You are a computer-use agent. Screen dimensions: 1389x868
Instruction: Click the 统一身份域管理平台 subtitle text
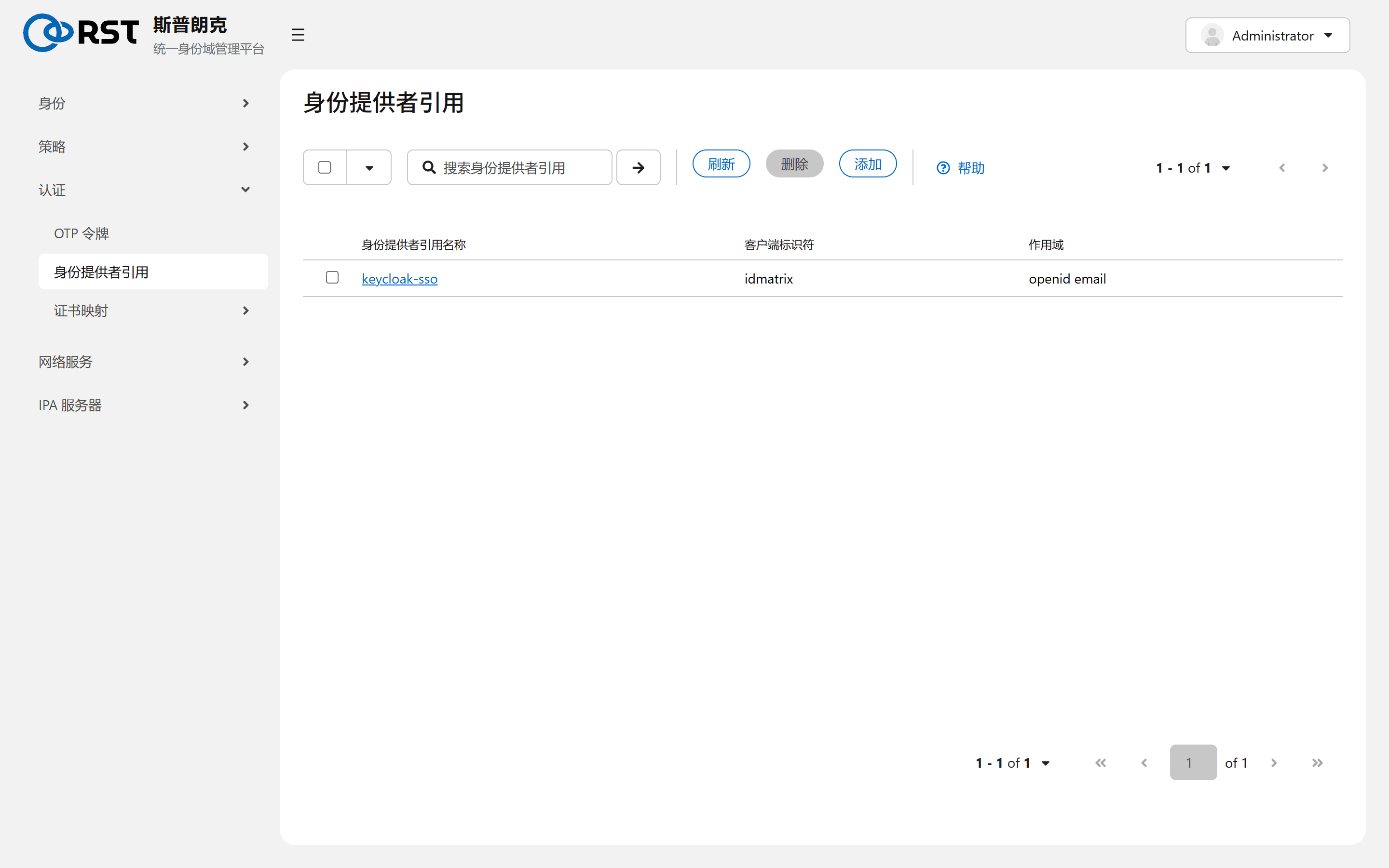(x=209, y=49)
